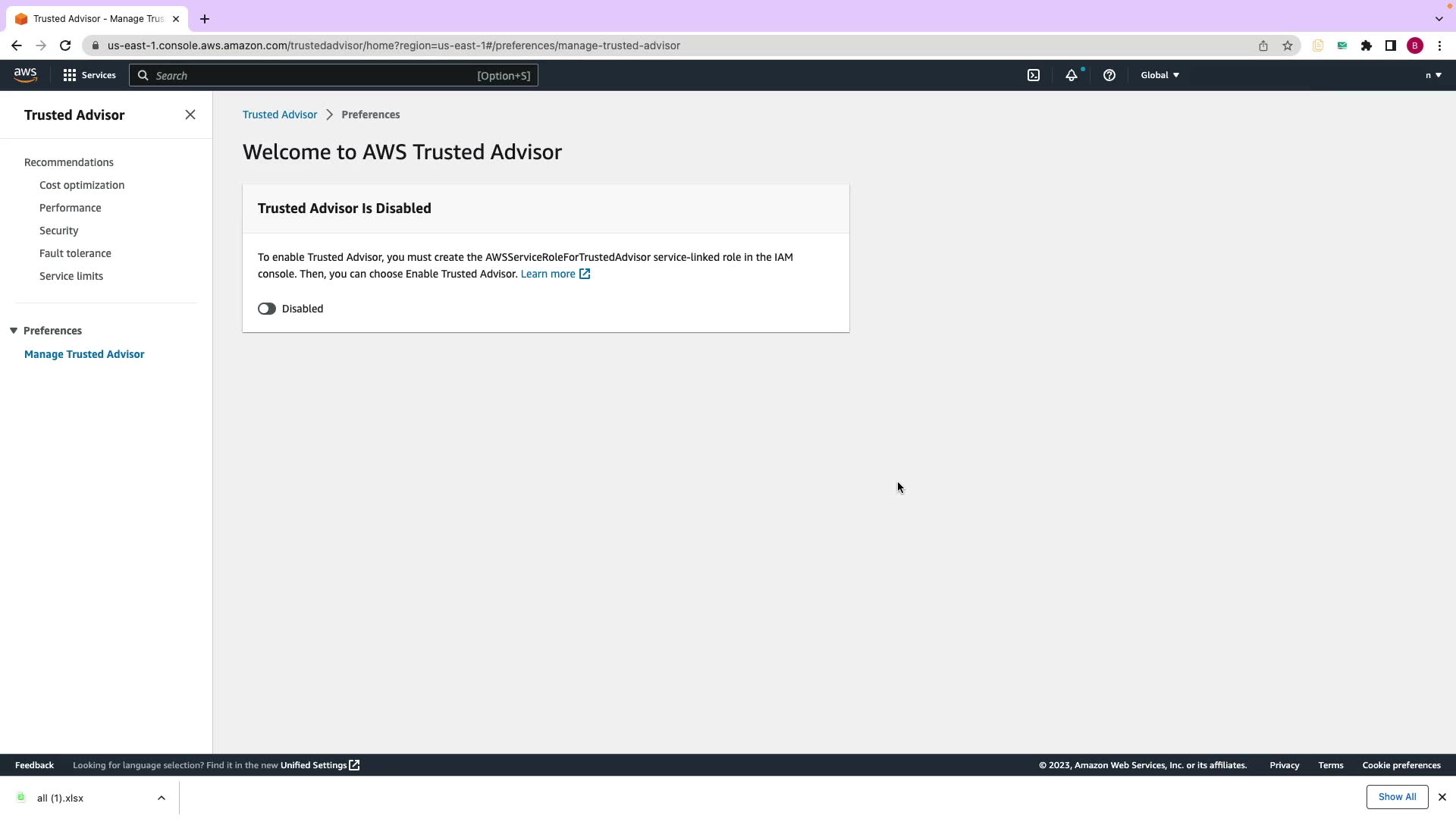Click Show All downloads button
The image size is (1456, 819).
point(1397,797)
